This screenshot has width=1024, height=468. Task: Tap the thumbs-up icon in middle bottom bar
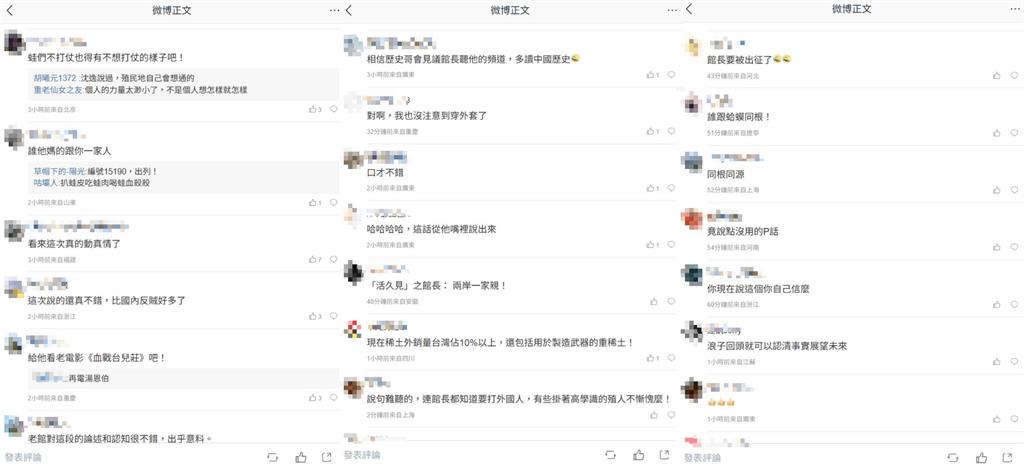click(x=638, y=455)
